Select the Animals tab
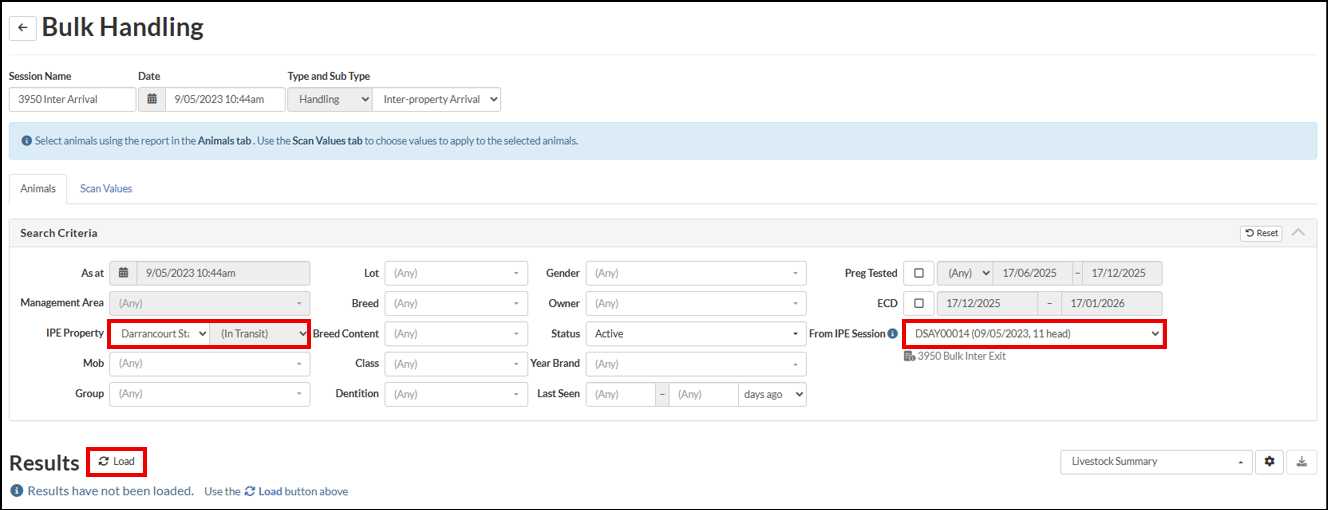This screenshot has width=1328, height=510. click(38, 188)
